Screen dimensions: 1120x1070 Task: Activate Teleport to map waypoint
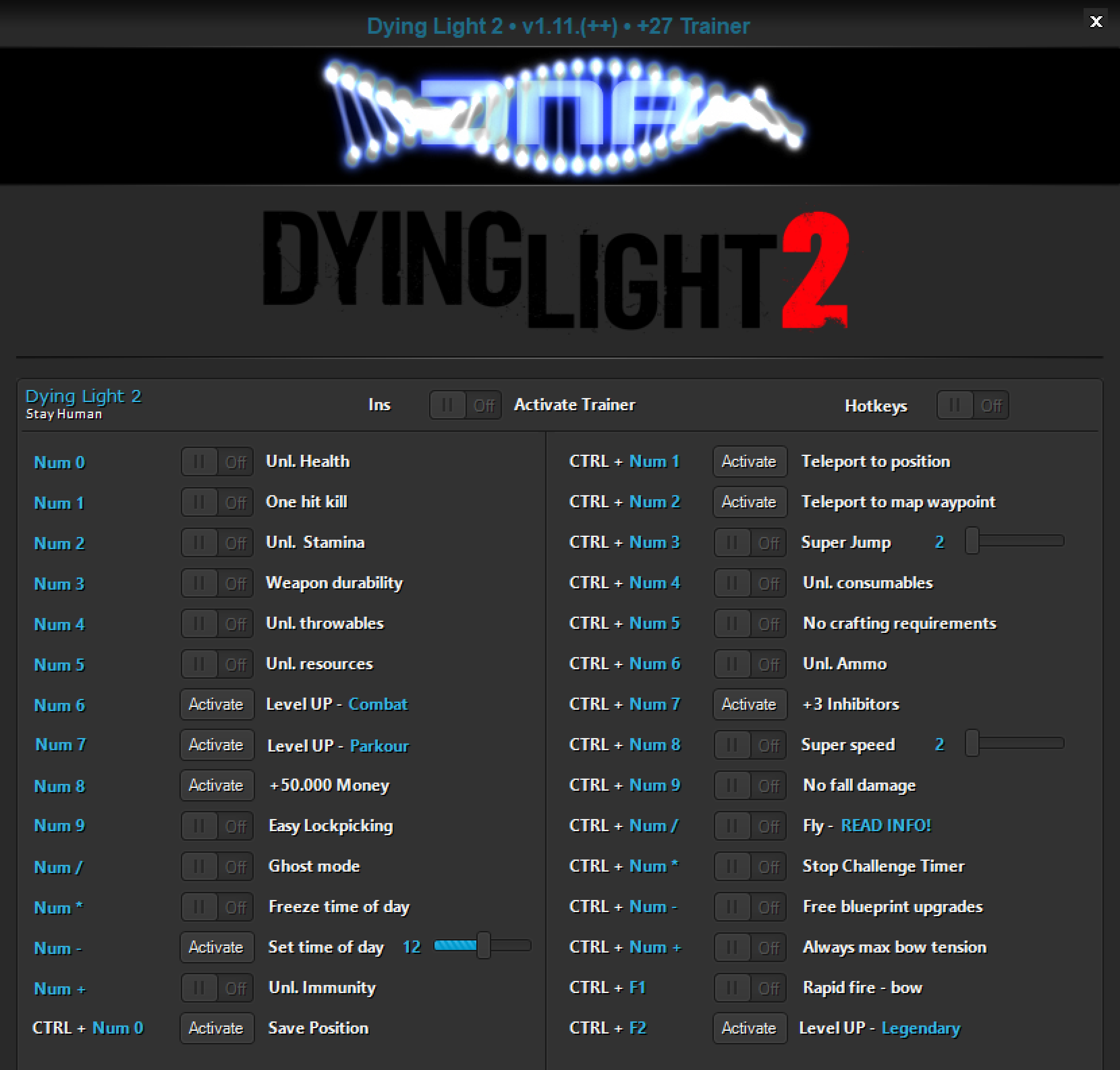[750, 502]
